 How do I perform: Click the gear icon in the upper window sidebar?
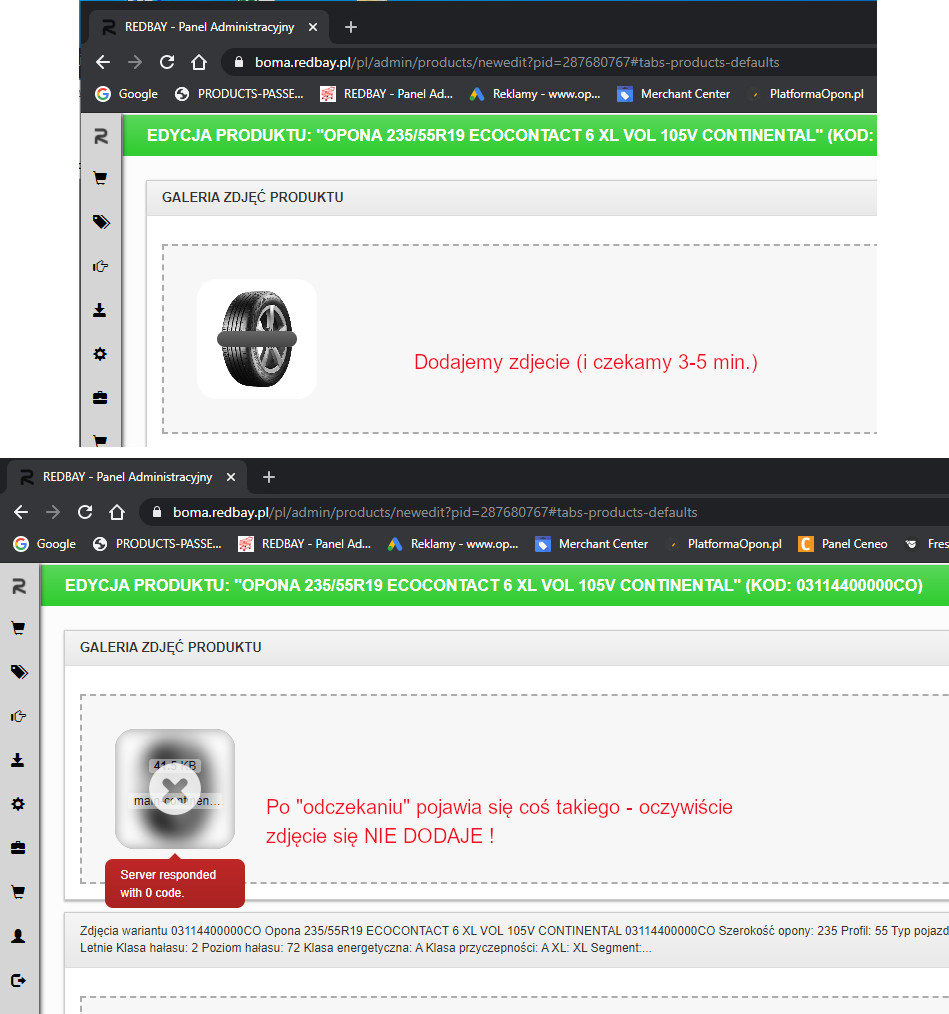click(100, 354)
